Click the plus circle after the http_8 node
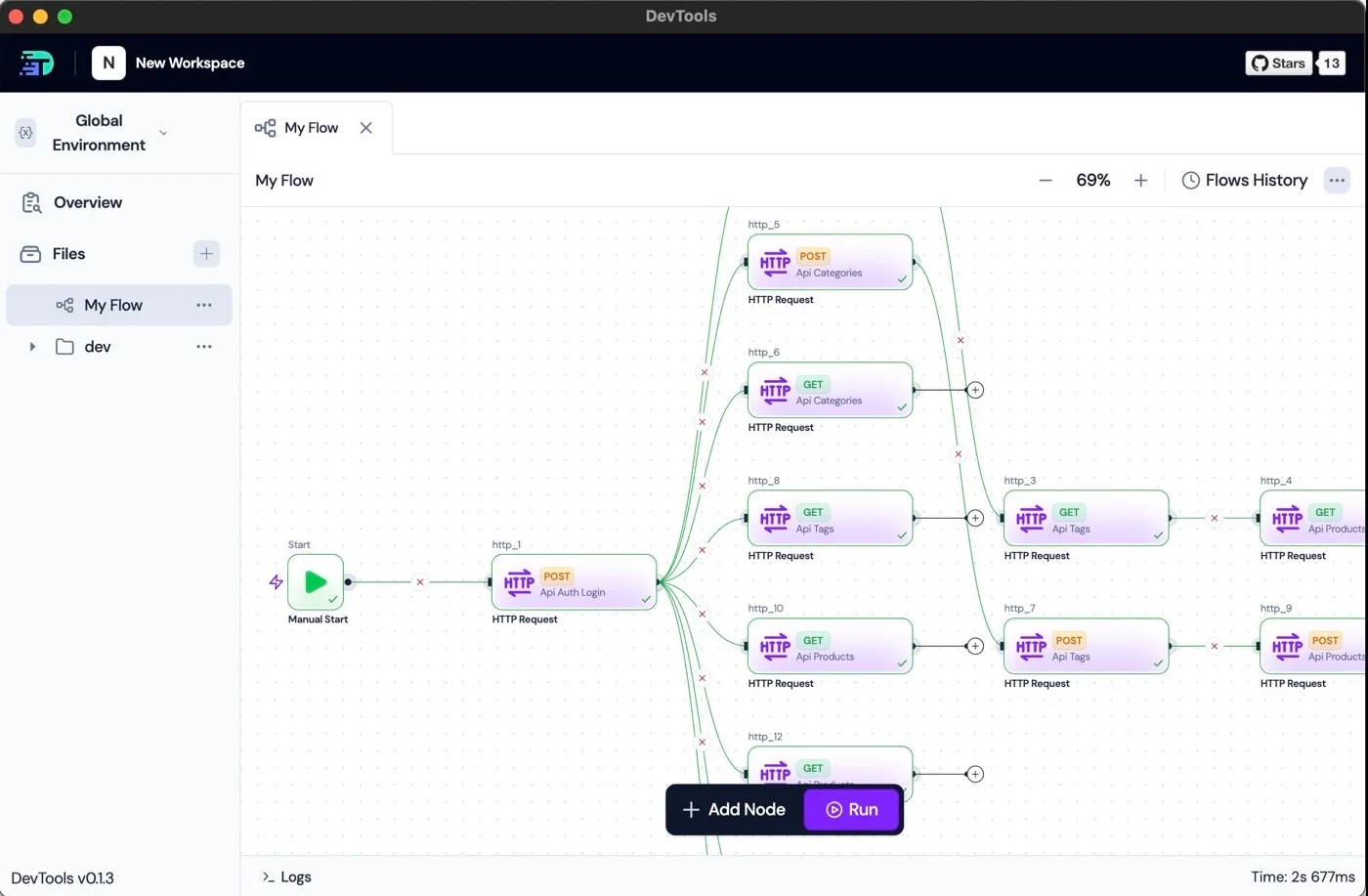Screen dimensions: 1368x896 tap(975, 518)
